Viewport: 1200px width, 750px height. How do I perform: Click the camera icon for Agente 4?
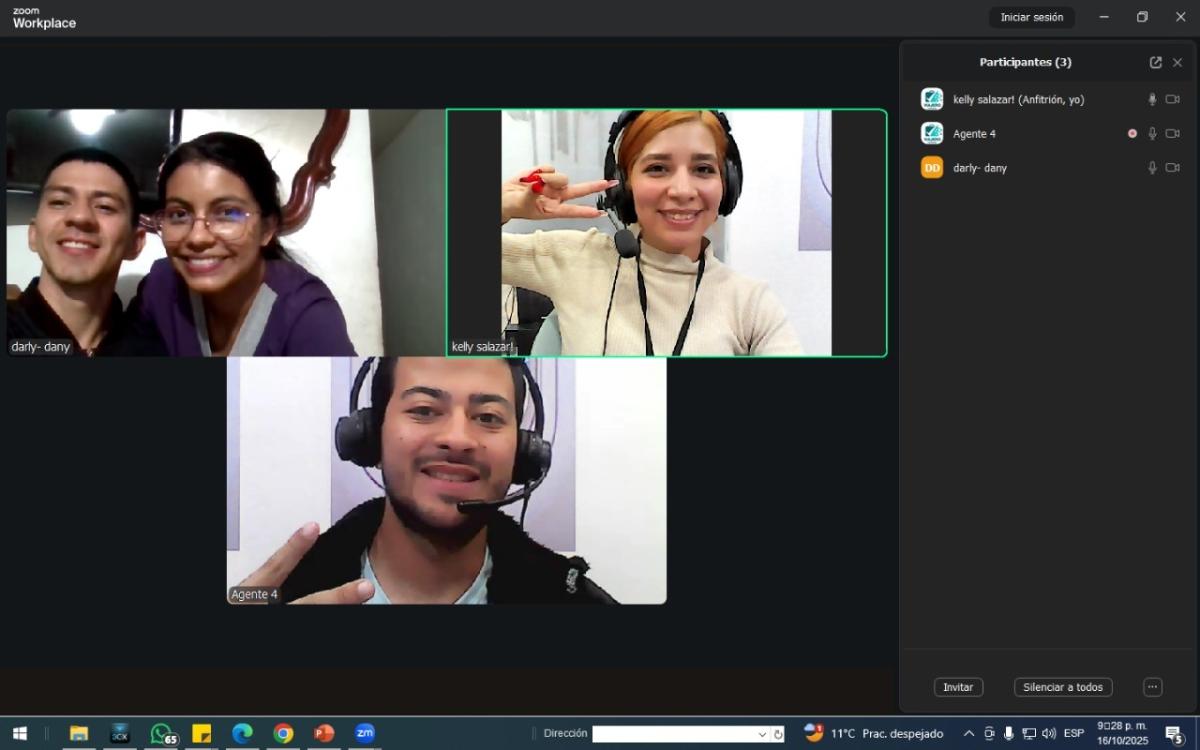pos(1172,134)
